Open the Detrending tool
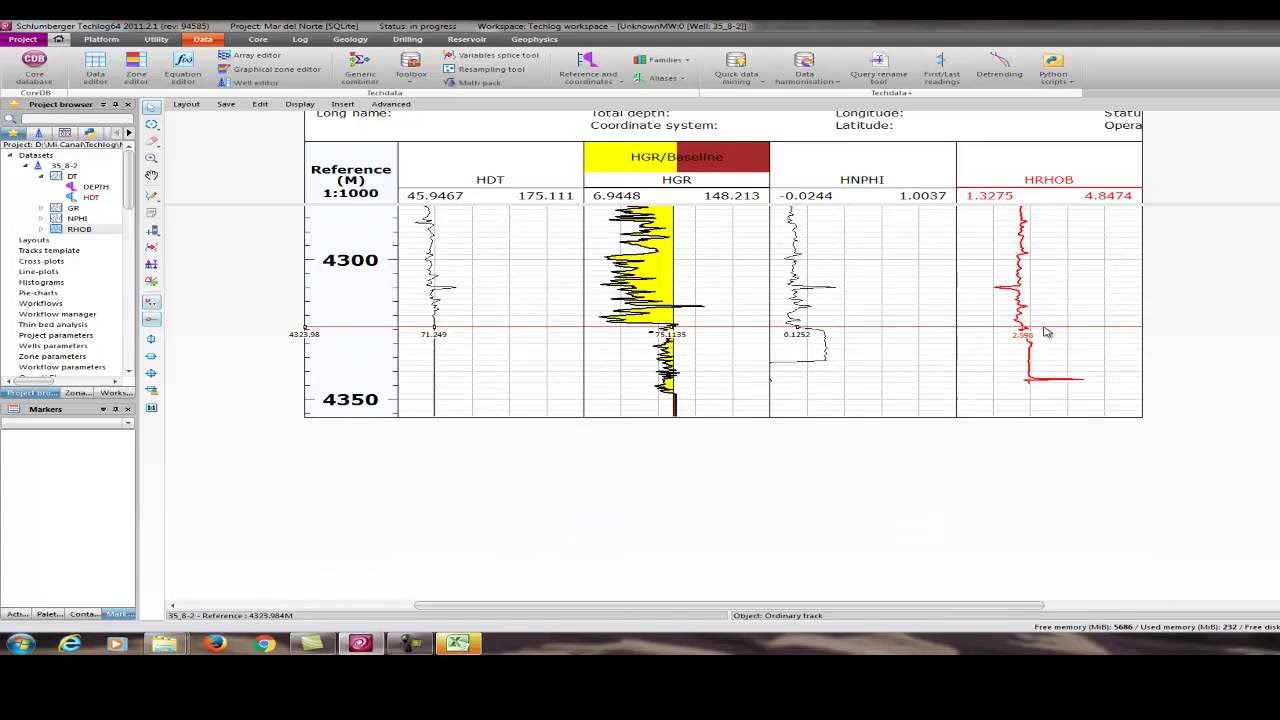1280x720 pixels. [x=999, y=66]
